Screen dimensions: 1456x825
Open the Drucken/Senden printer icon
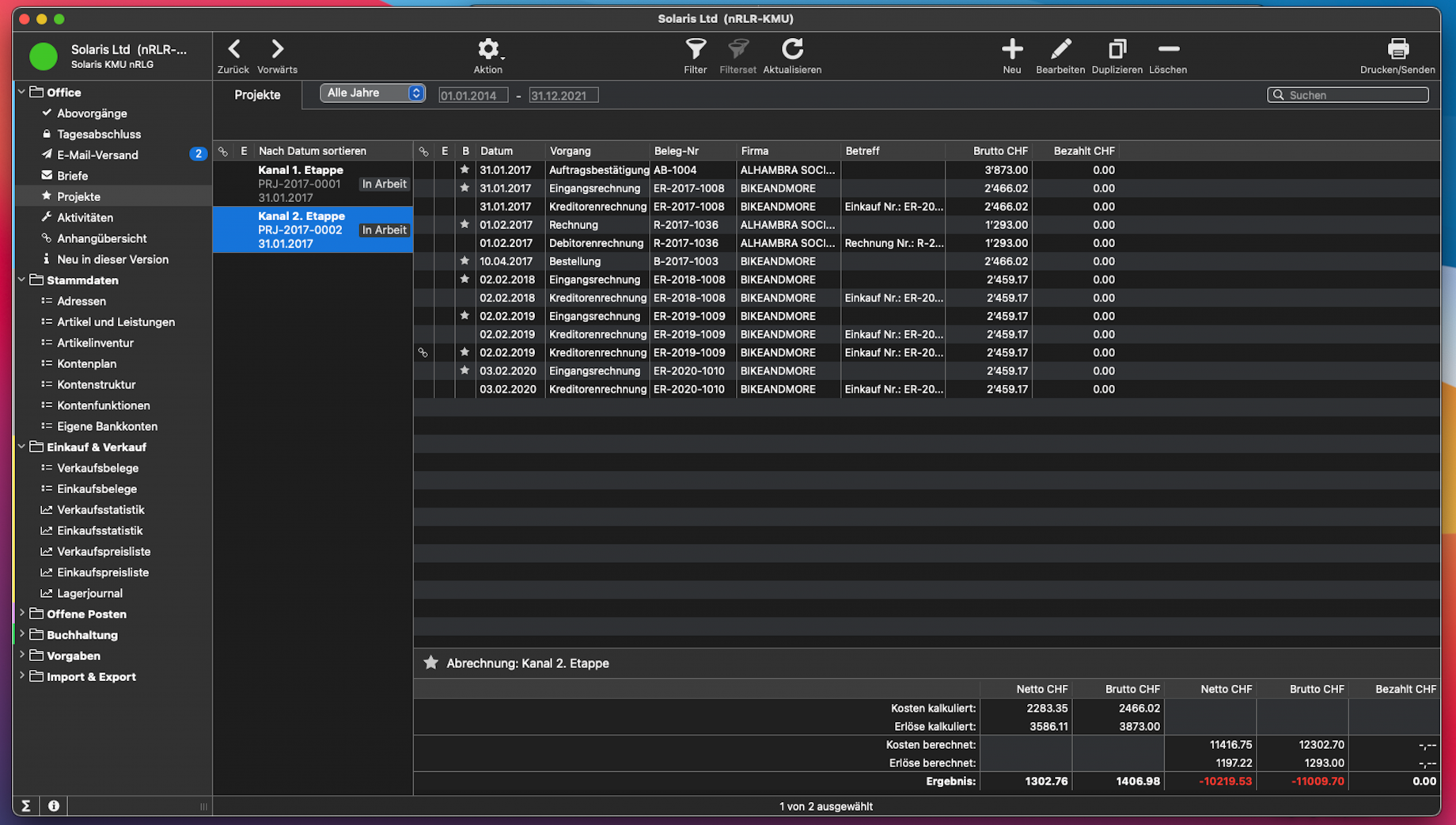(1397, 50)
